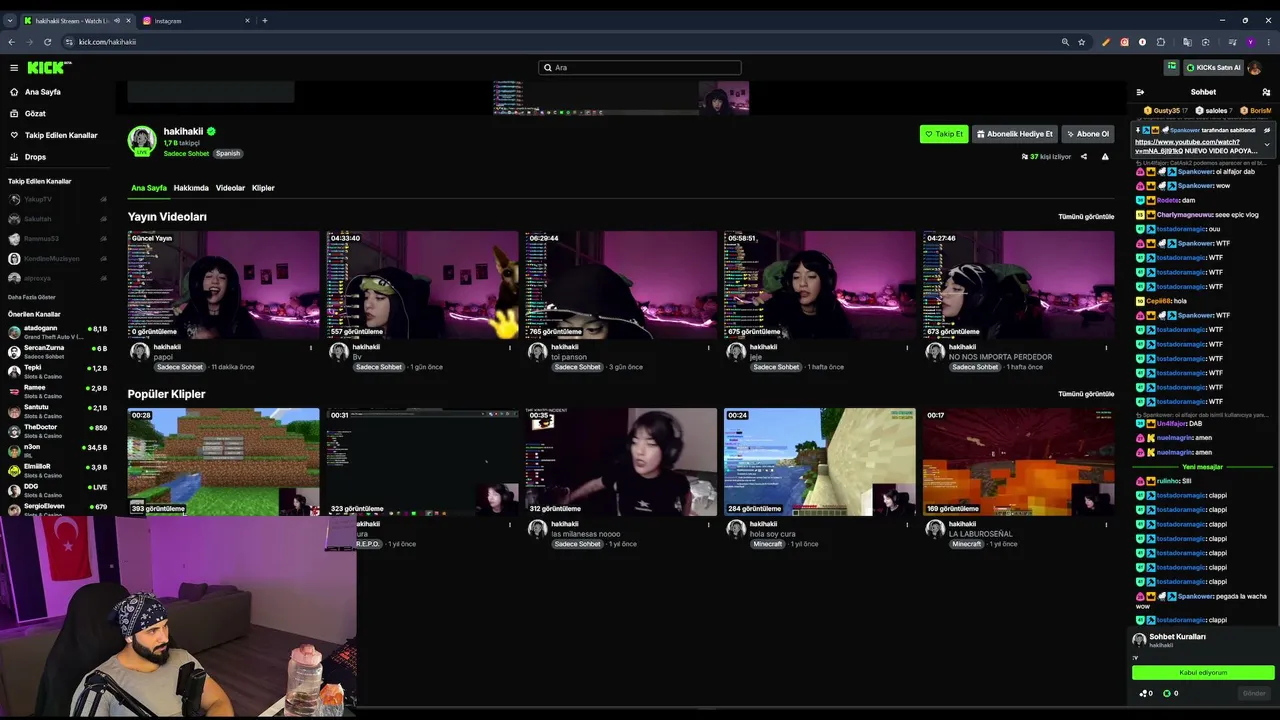Click the green leaderboard icon beside KICKs Satın Al
1280x720 pixels.
click(x=1171, y=67)
